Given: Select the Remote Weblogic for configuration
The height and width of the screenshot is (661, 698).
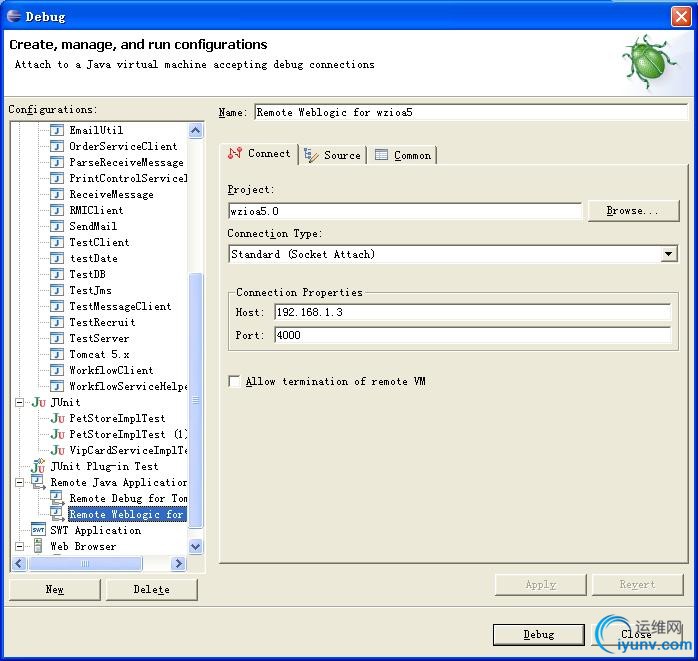Looking at the screenshot, I should click(x=126, y=514).
